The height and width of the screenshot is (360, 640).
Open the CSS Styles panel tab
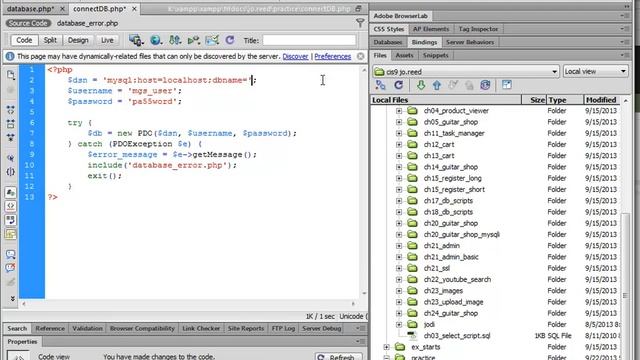[x=389, y=29]
